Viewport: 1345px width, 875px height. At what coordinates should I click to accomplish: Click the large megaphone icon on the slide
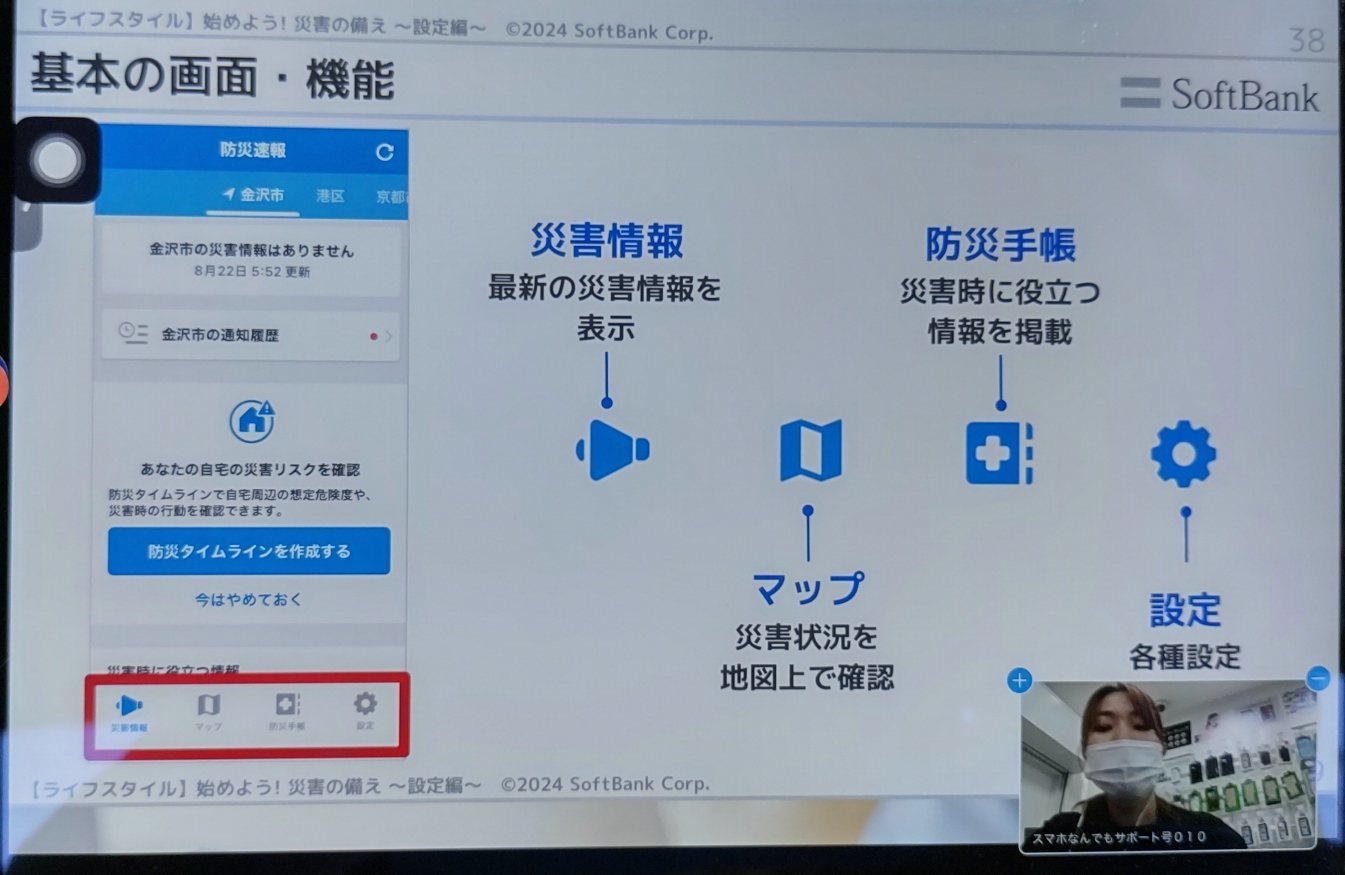(x=612, y=450)
